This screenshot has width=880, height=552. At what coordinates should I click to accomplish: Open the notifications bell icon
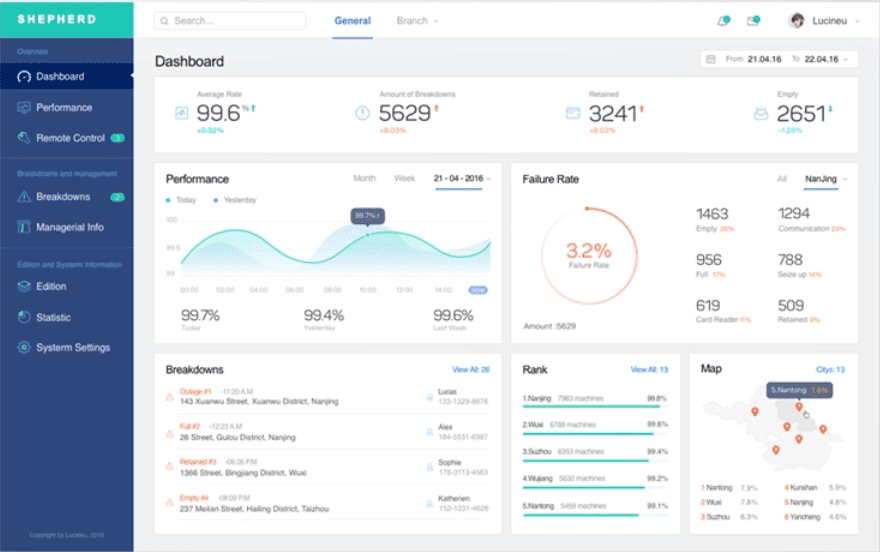pos(723,21)
